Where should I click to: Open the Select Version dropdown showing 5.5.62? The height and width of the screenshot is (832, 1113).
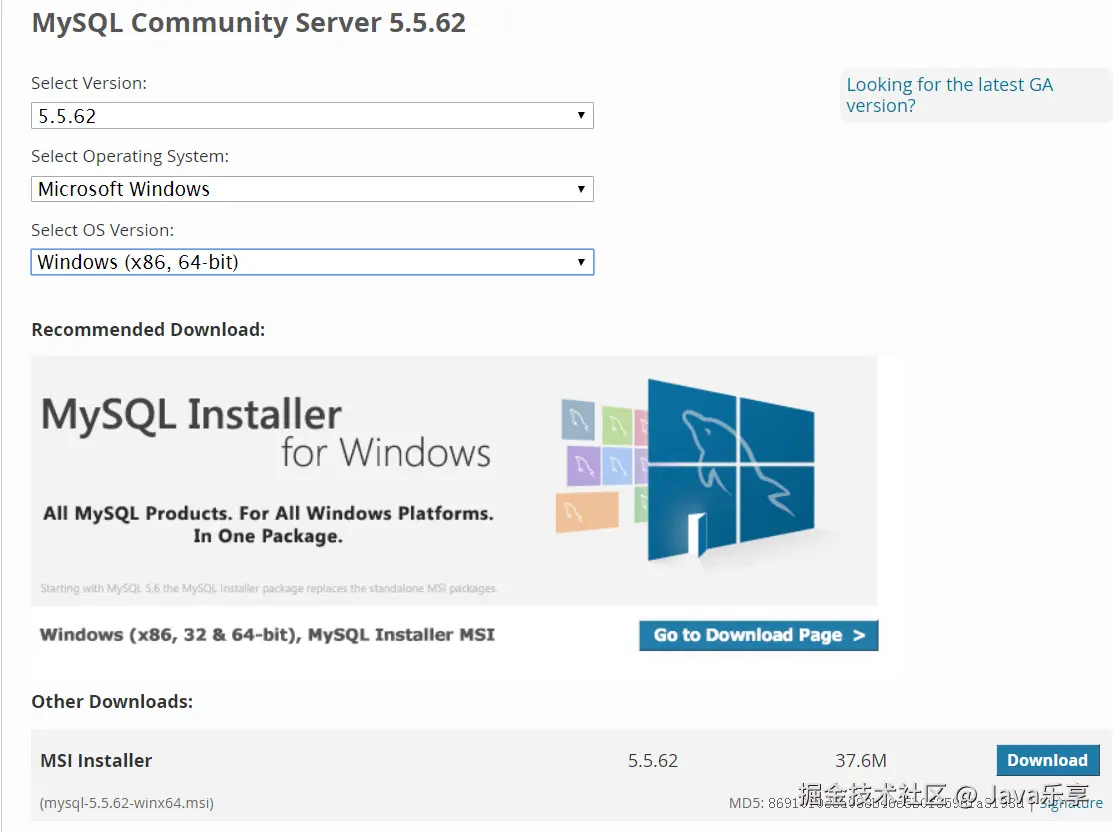[x=312, y=116]
